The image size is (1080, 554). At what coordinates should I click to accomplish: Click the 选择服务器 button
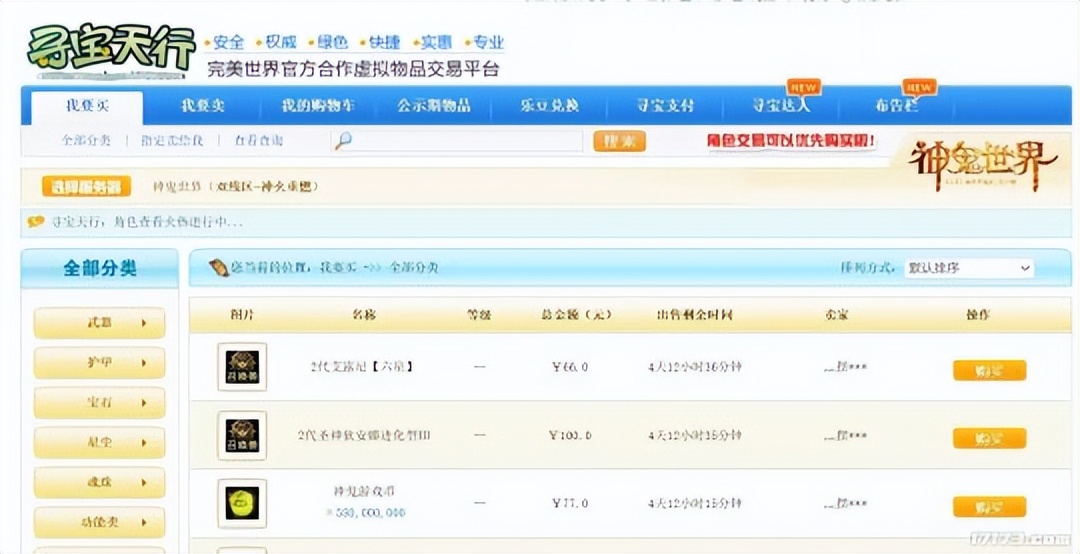click(86, 187)
